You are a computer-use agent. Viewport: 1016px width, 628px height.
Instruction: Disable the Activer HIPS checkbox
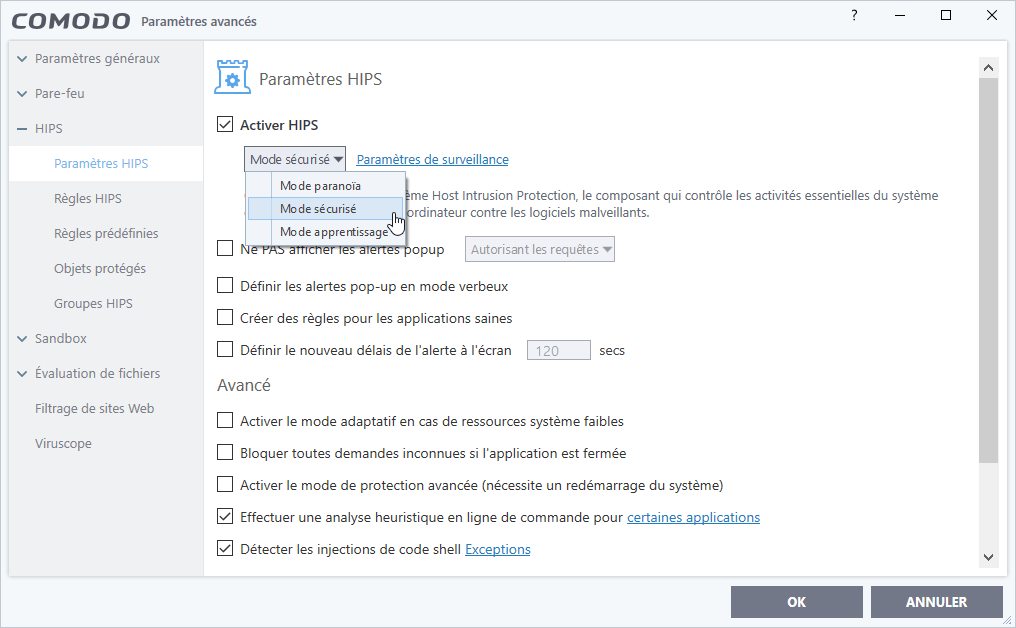coord(225,124)
